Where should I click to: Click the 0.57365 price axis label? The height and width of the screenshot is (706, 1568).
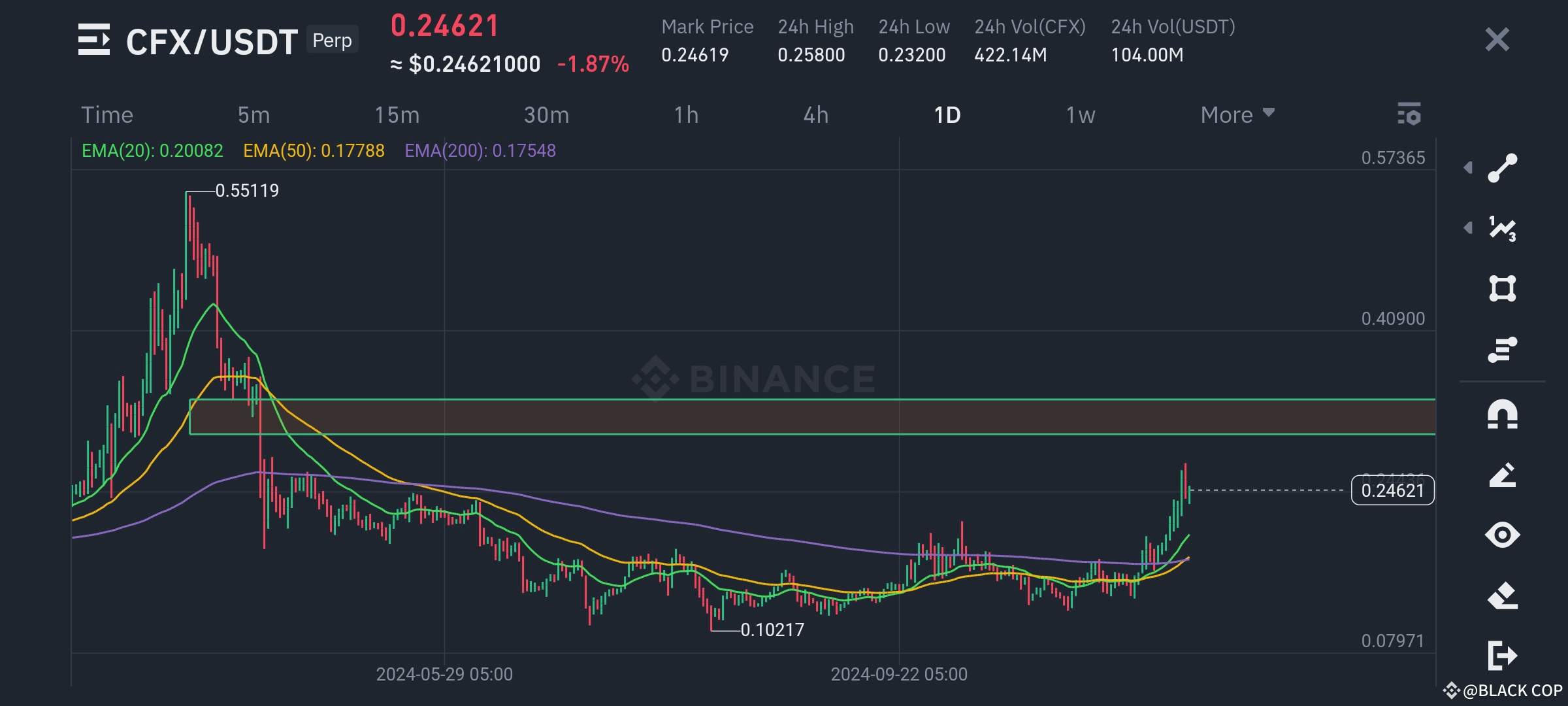(1393, 158)
